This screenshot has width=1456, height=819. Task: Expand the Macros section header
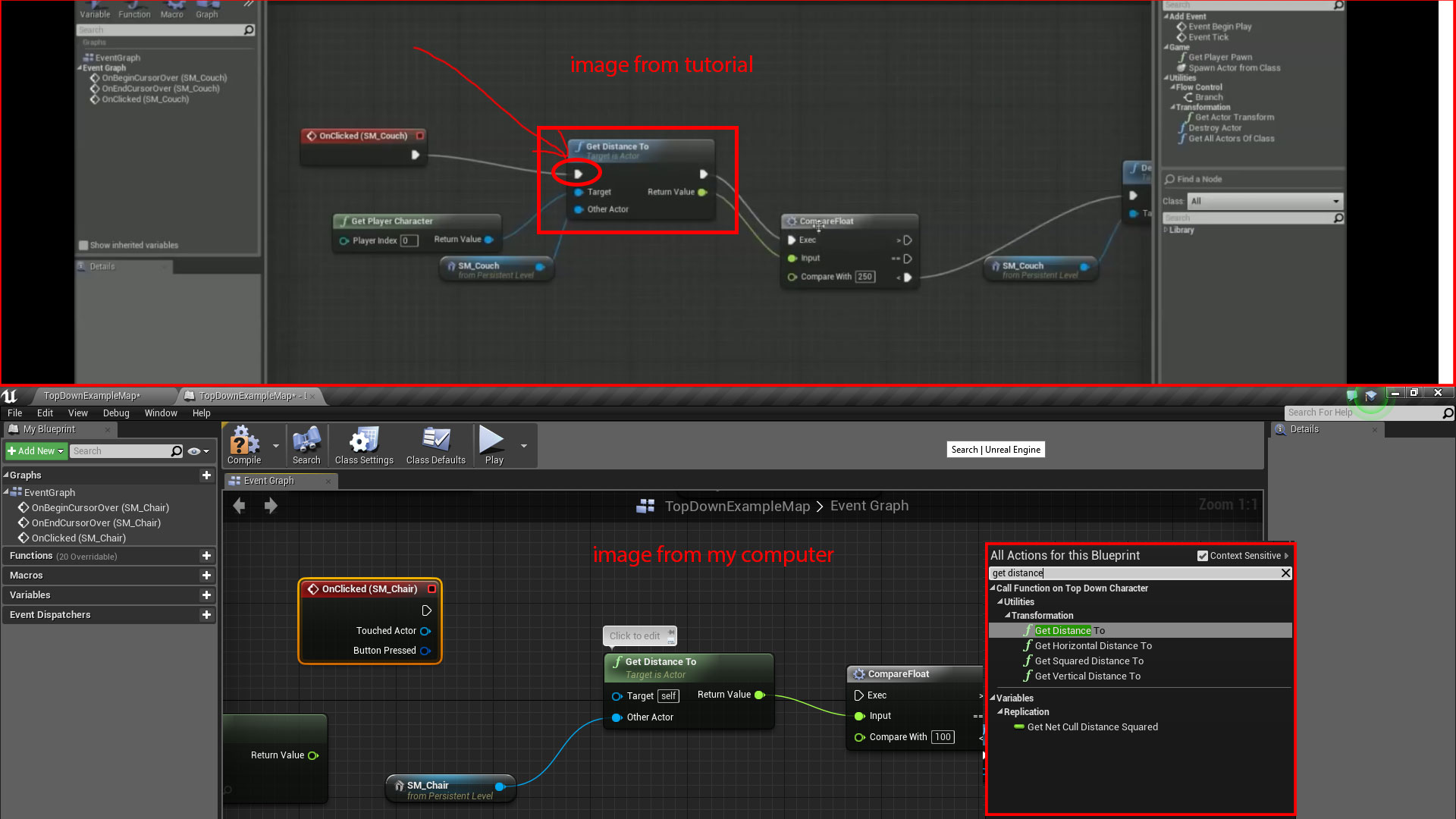(x=108, y=576)
